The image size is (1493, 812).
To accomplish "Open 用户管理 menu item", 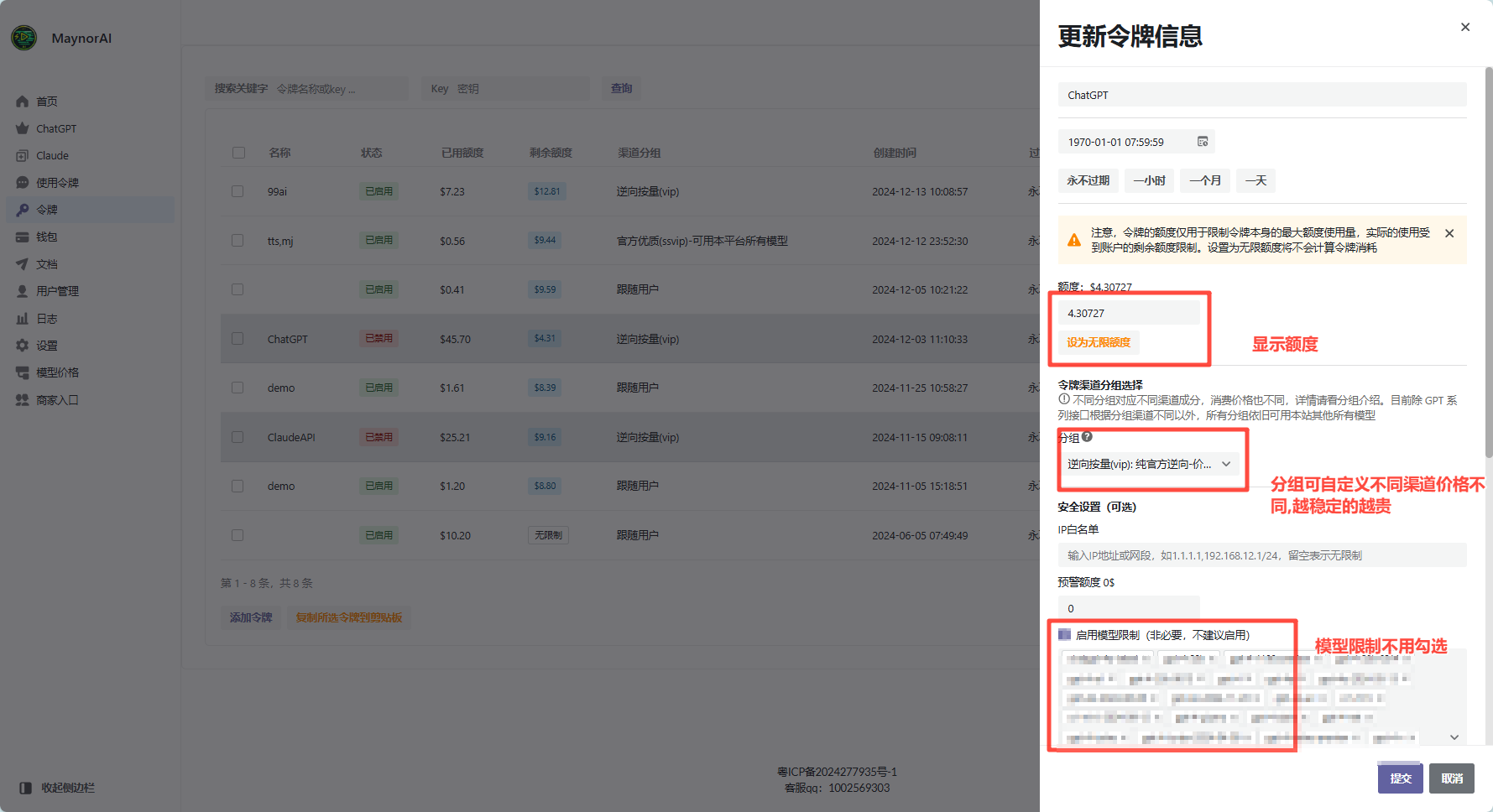I will [x=90, y=291].
